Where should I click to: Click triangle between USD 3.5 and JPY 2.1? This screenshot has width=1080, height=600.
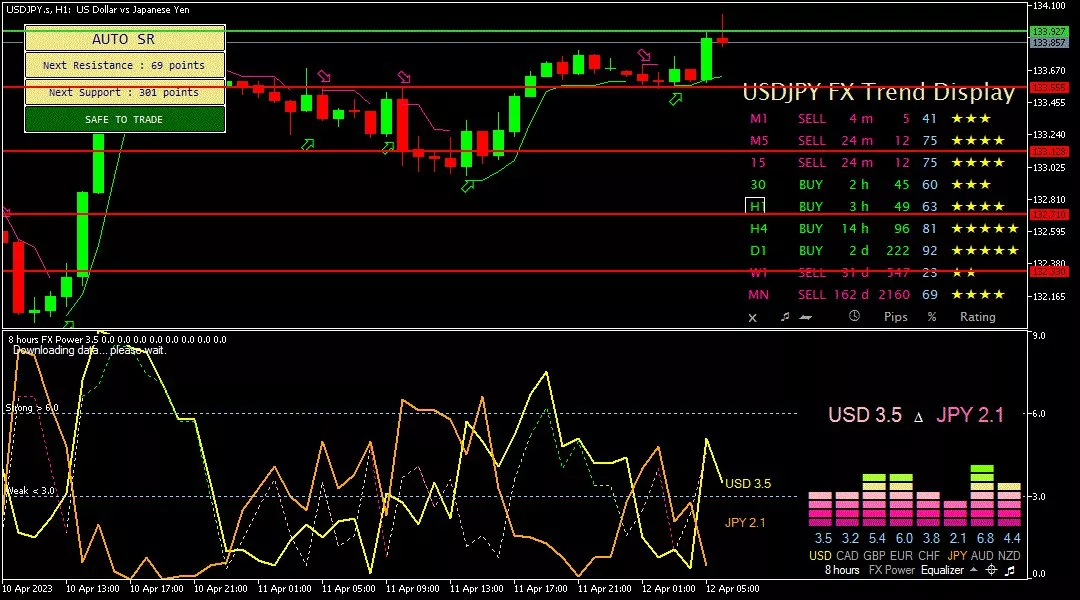point(918,417)
